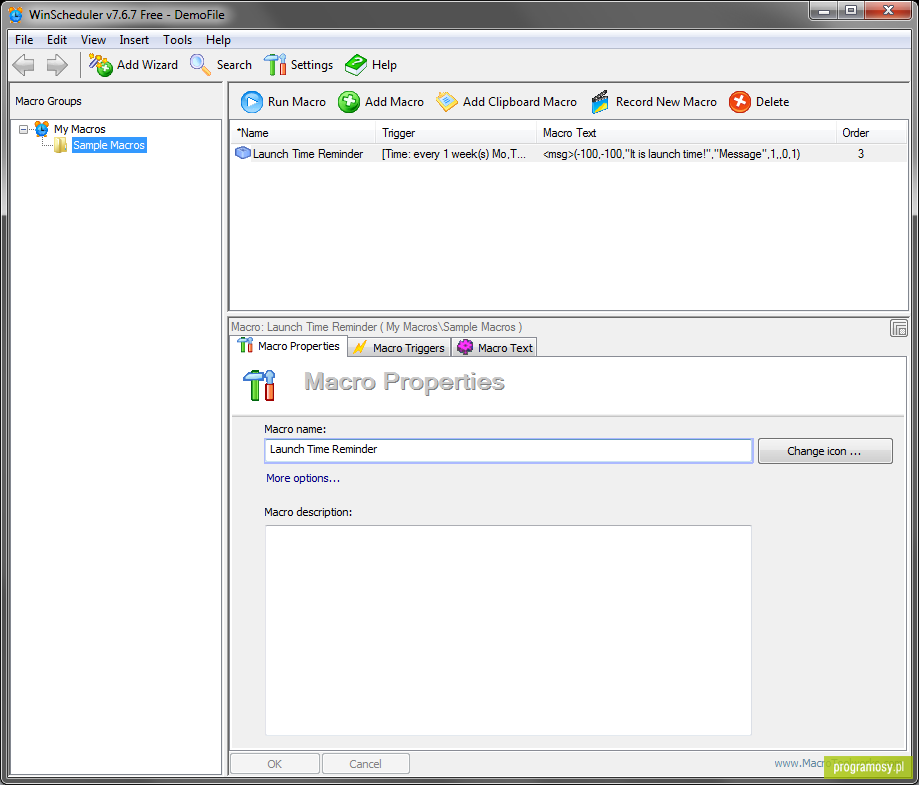Image resolution: width=919 pixels, height=785 pixels.
Task: Add a clipboard macro
Action: (506, 102)
